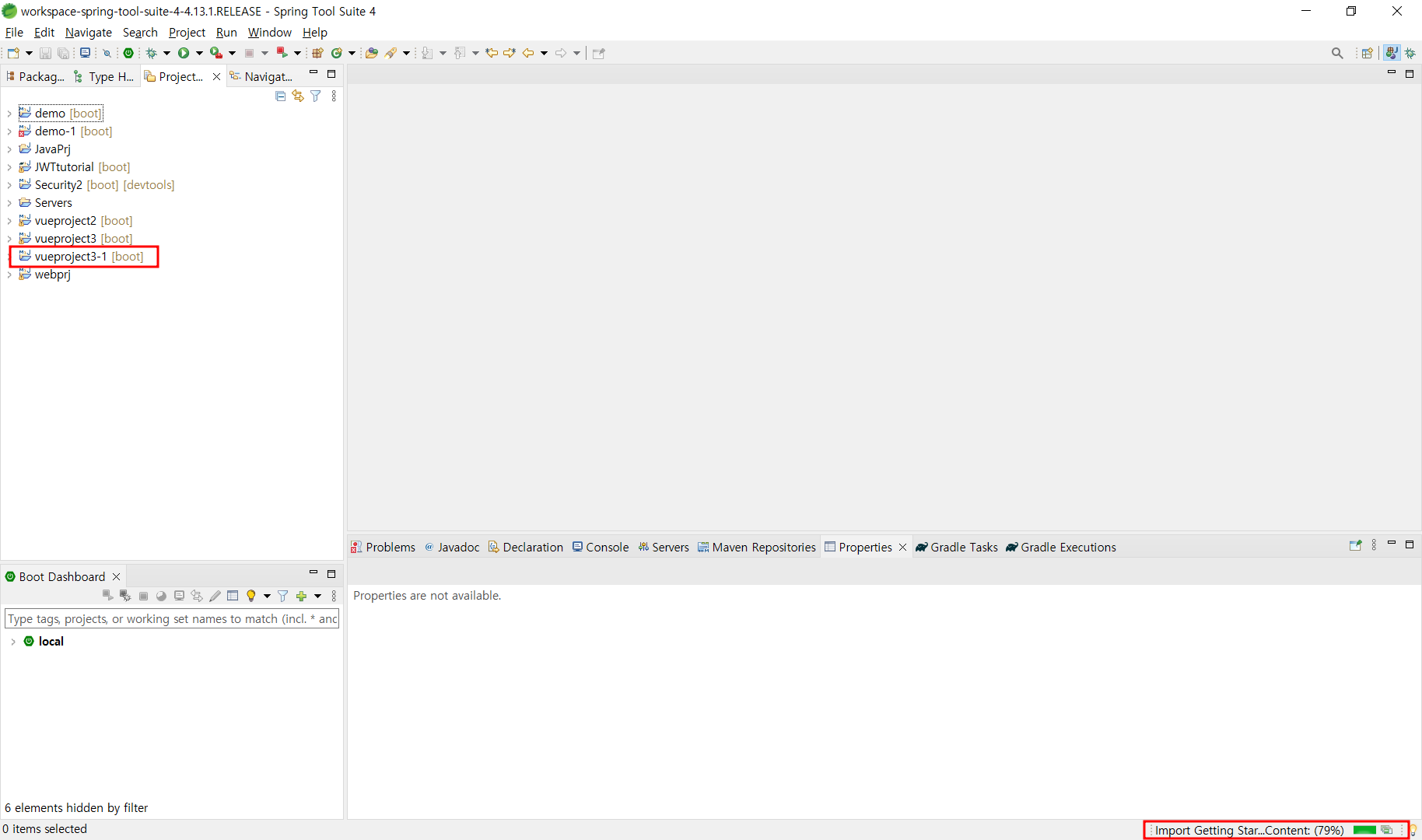This screenshot has height=840, width=1422.
Task: Open dropdown next to green plus icon
Action: click(x=317, y=596)
